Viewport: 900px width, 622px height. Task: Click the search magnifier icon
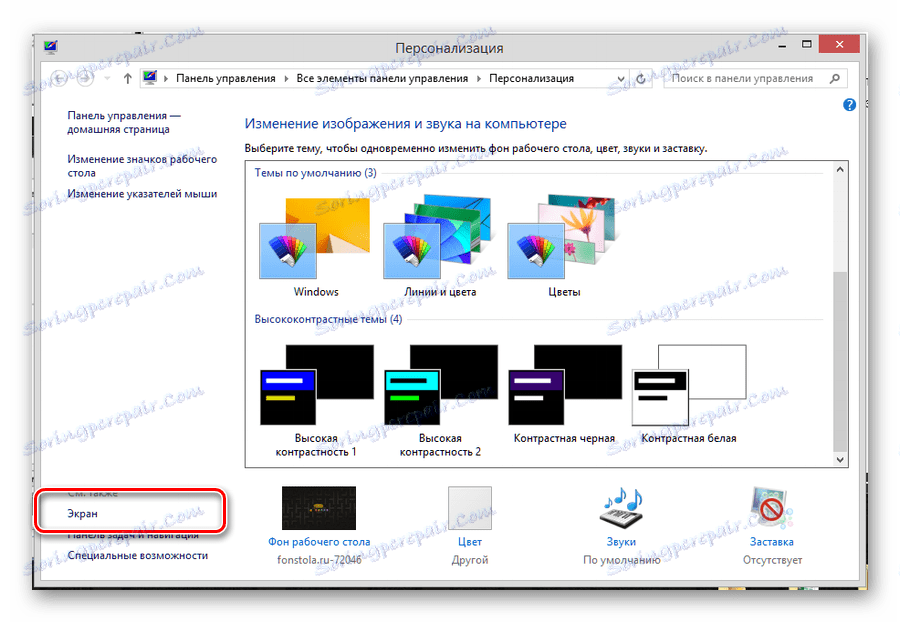(x=835, y=79)
